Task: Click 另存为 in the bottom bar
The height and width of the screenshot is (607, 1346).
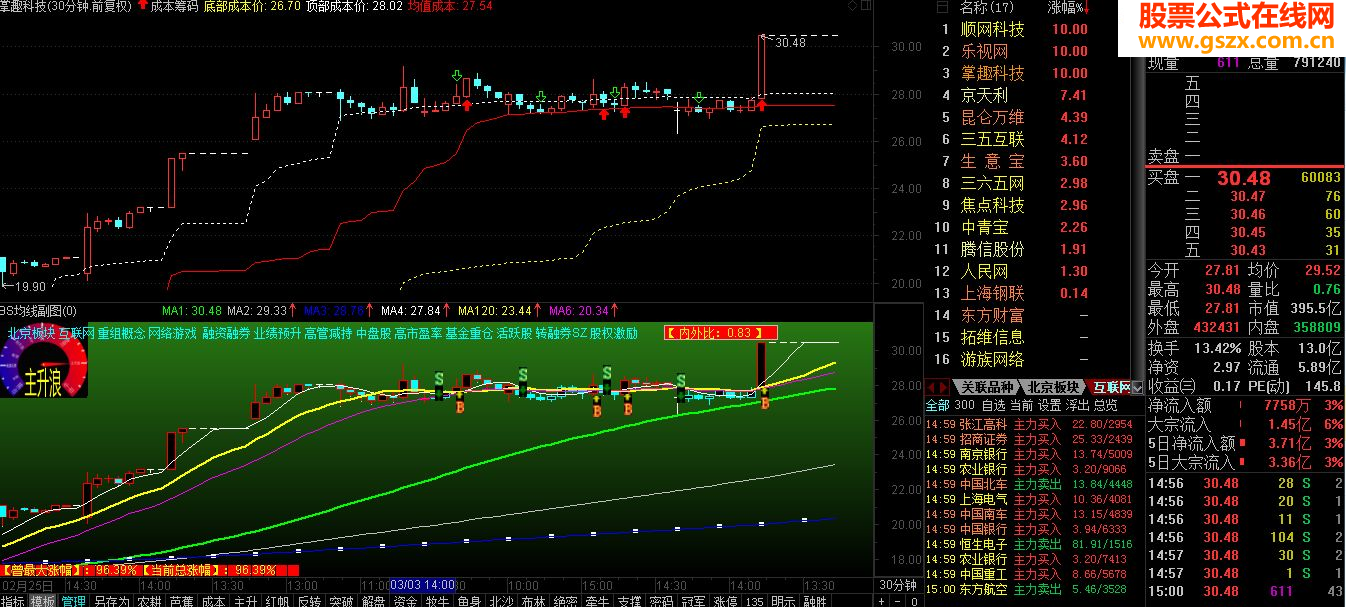Action: click(x=111, y=601)
